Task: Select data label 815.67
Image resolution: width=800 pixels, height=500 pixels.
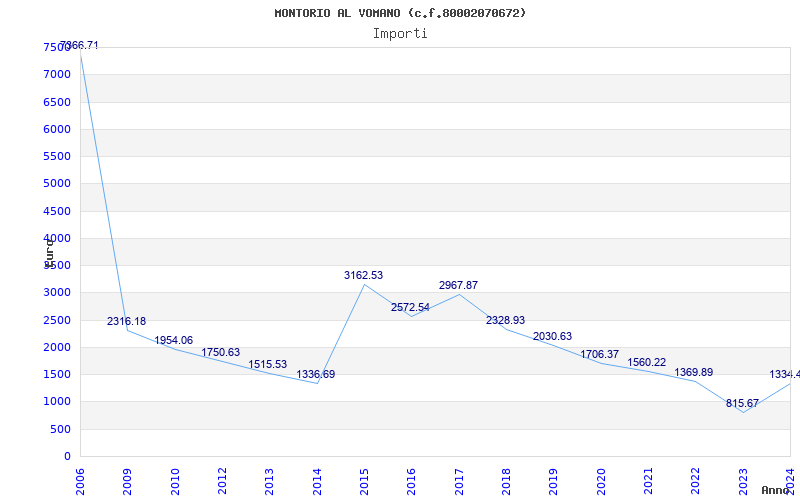Action: 742,404
